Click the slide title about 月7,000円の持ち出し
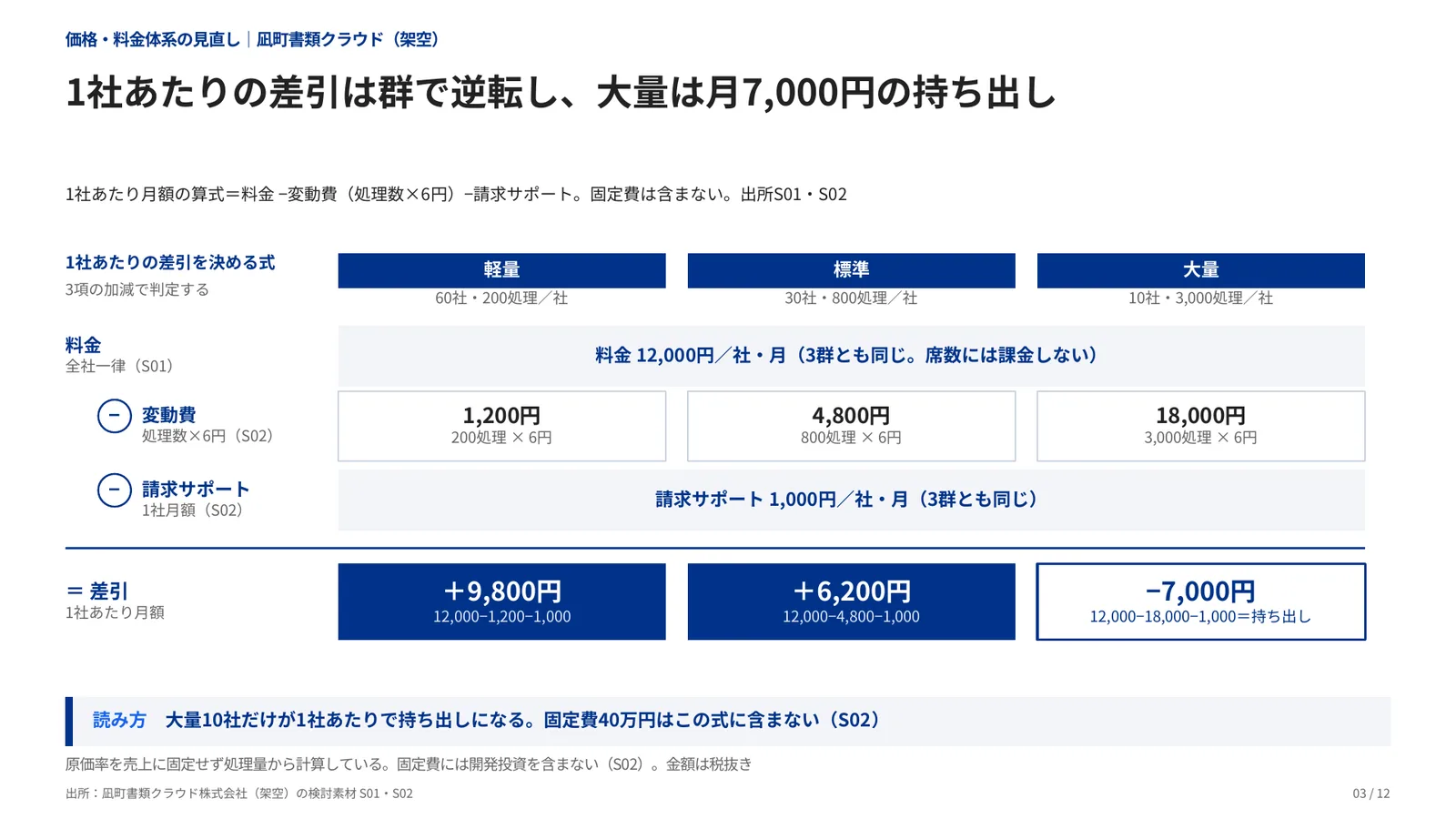 tap(561, 93)
